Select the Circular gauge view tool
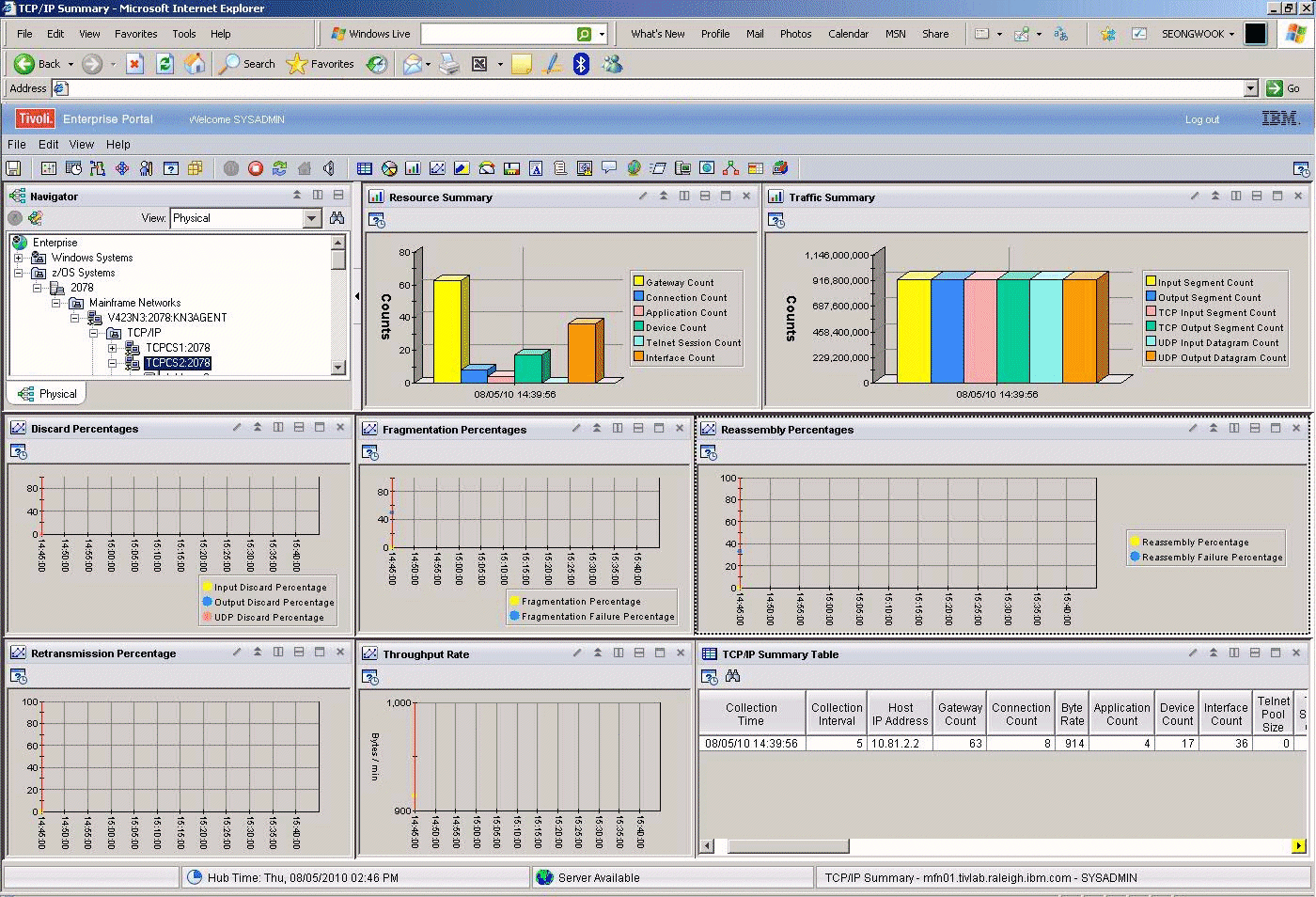Screen dimensions: 1316x897 487,168
